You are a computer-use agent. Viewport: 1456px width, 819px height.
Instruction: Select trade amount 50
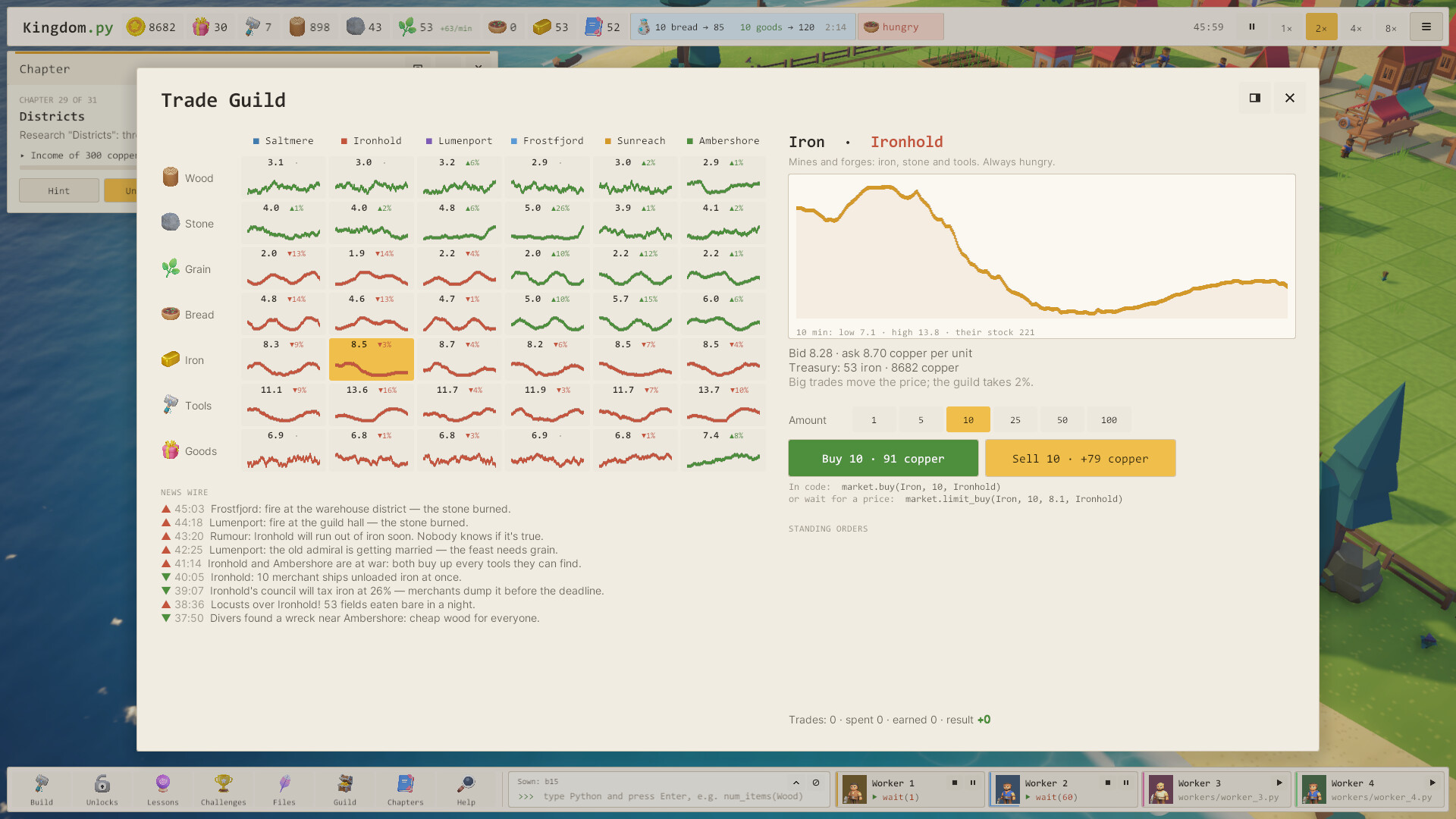pos(1062,420)
